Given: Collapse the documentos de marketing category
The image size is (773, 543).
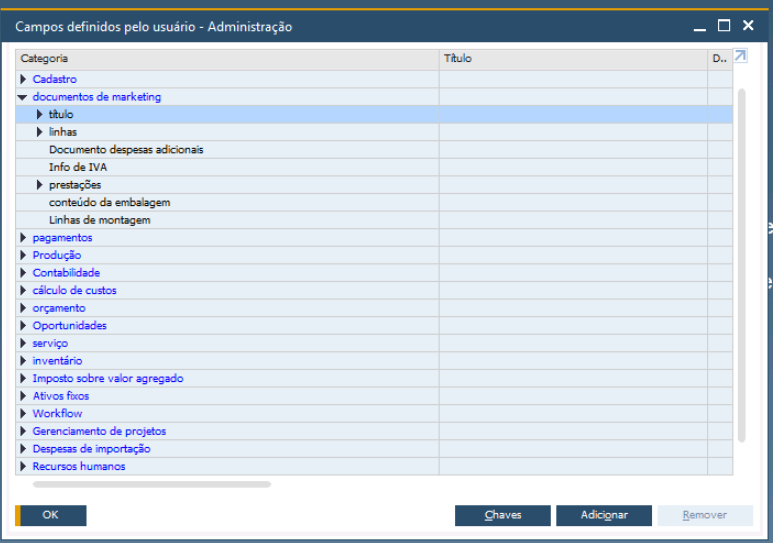Looking at the screenshot, I should pyautogui.click(x=22, y=97).
